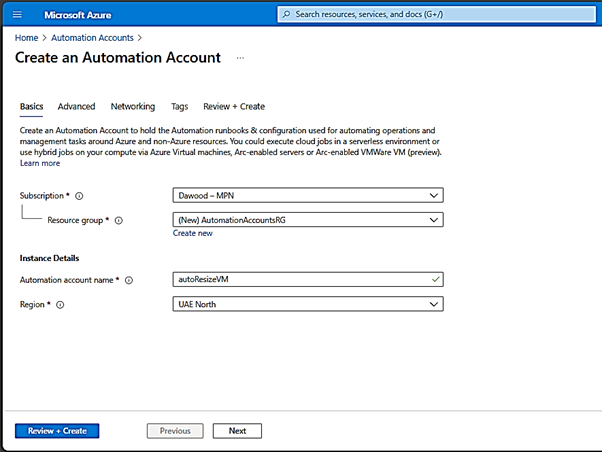Select the Basics tab
The image size is (602, 452).
(31, 106)
